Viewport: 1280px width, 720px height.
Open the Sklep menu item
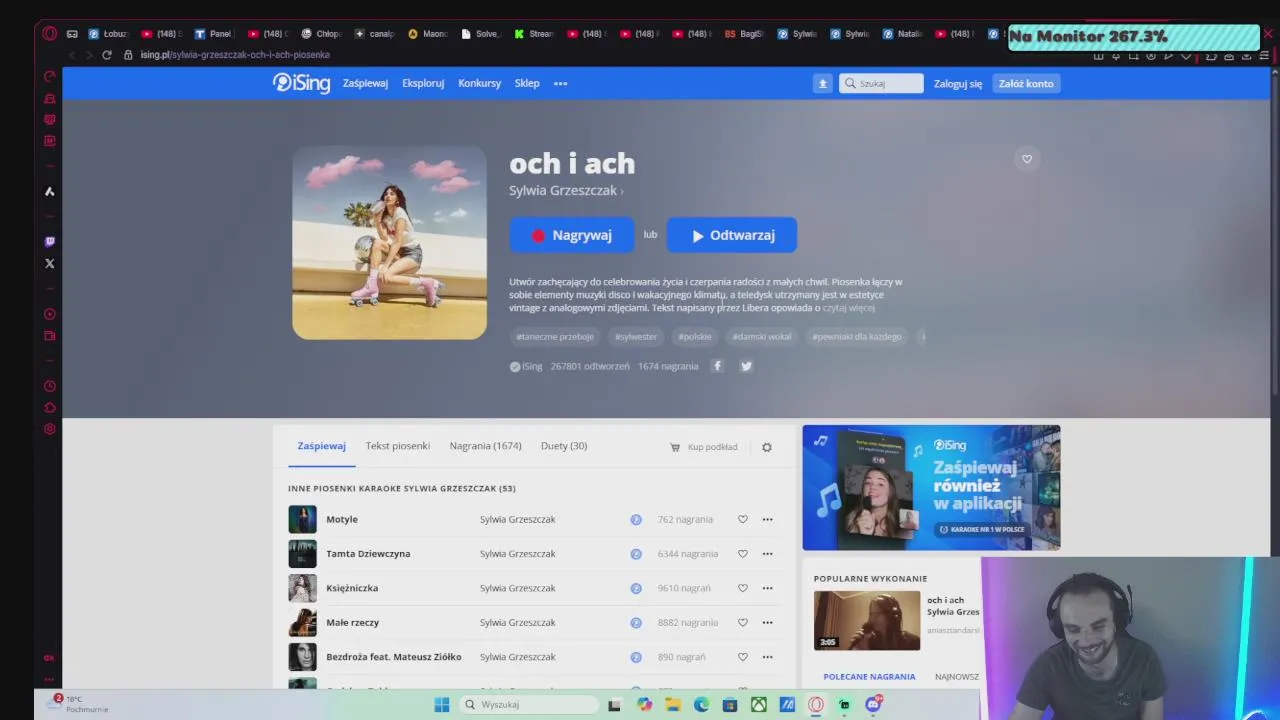point(527,84)
